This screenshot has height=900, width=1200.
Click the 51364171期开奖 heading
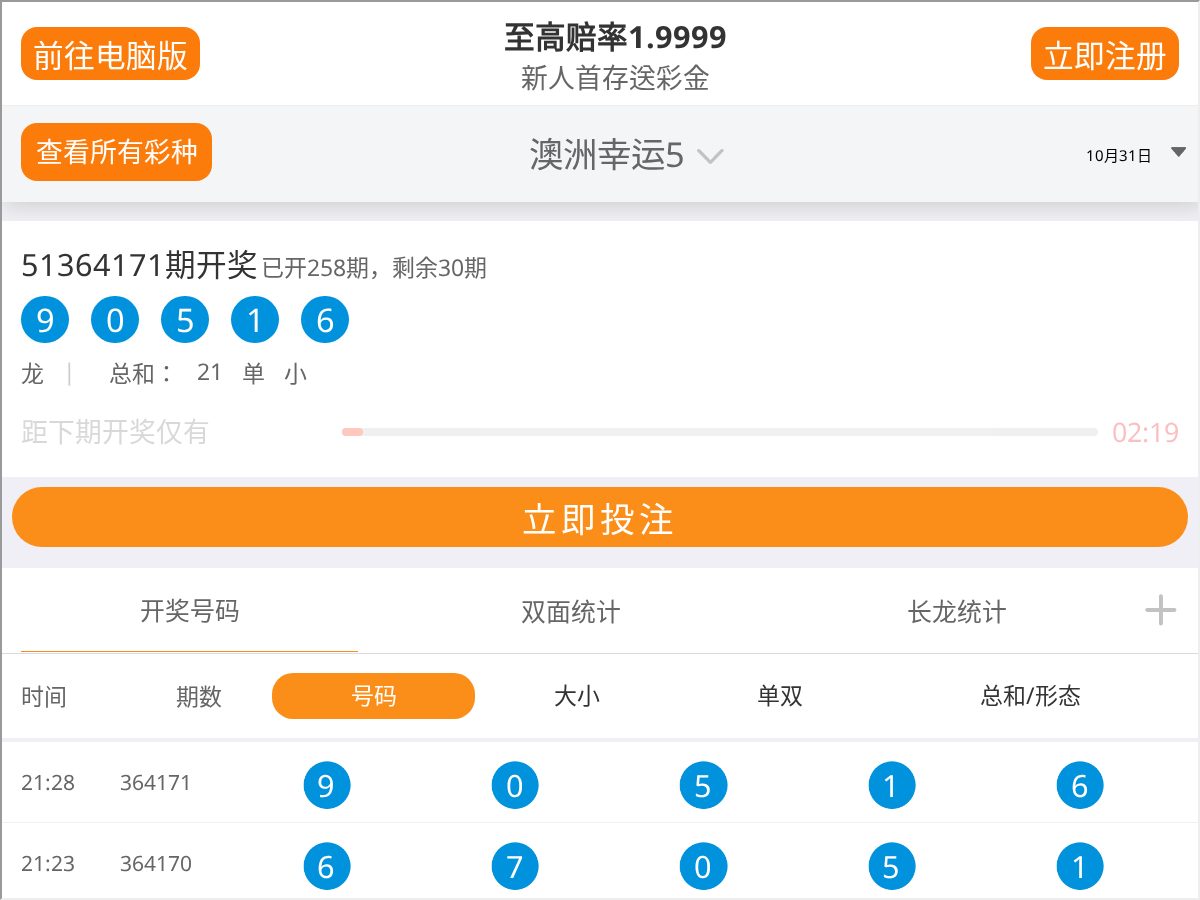139,265
